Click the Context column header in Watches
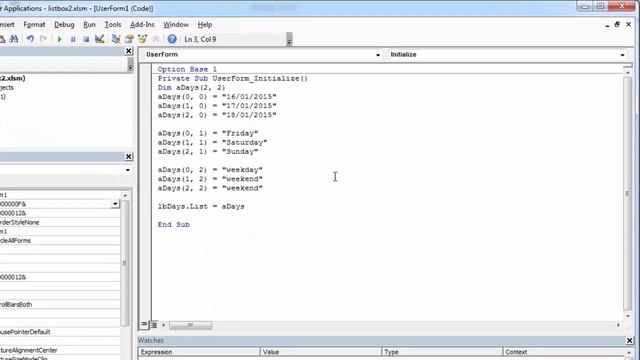 564,352
